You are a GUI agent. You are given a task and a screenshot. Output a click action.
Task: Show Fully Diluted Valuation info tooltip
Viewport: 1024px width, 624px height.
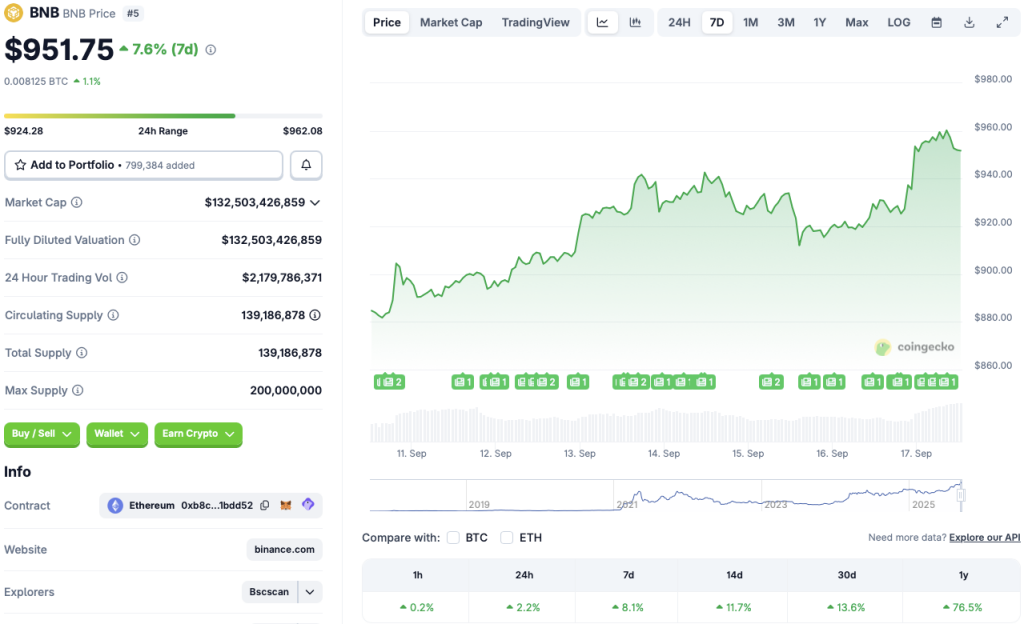[x=135, y=240]
